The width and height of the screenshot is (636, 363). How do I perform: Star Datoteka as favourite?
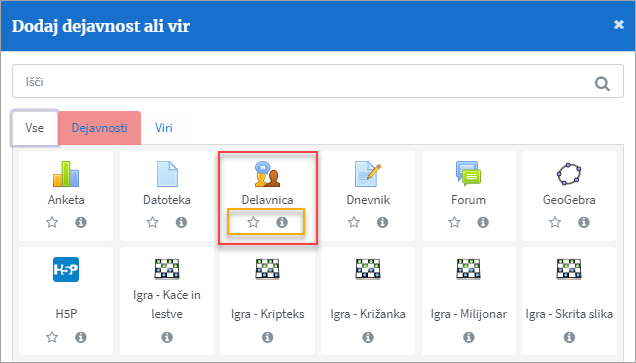pos(153,222)
